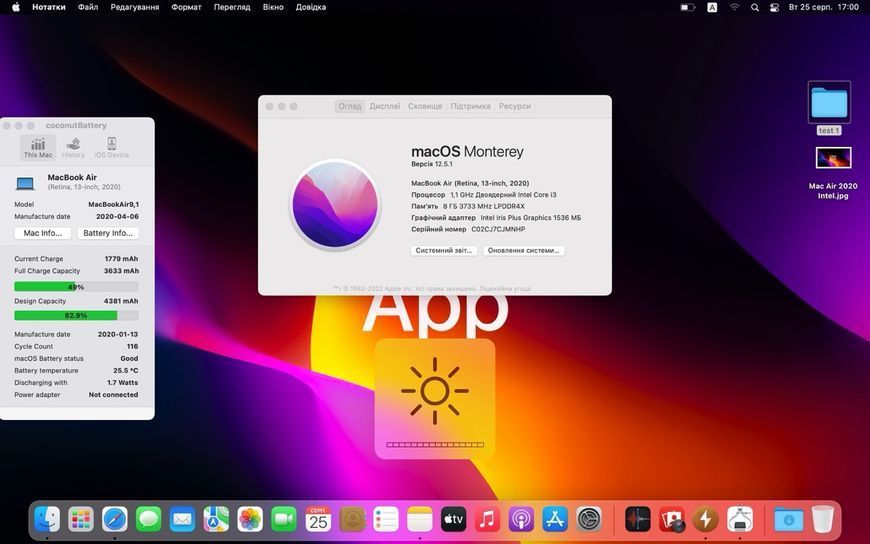Click the Mac Info... button
The image size is (870, 544).
(43, 233)
